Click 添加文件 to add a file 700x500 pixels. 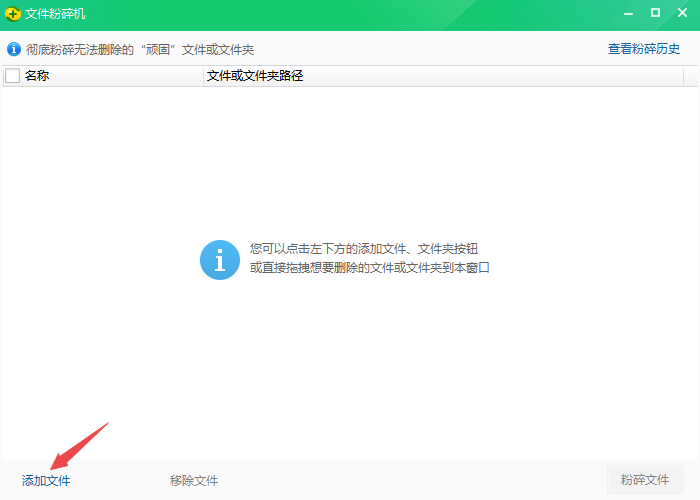point(46,481)
